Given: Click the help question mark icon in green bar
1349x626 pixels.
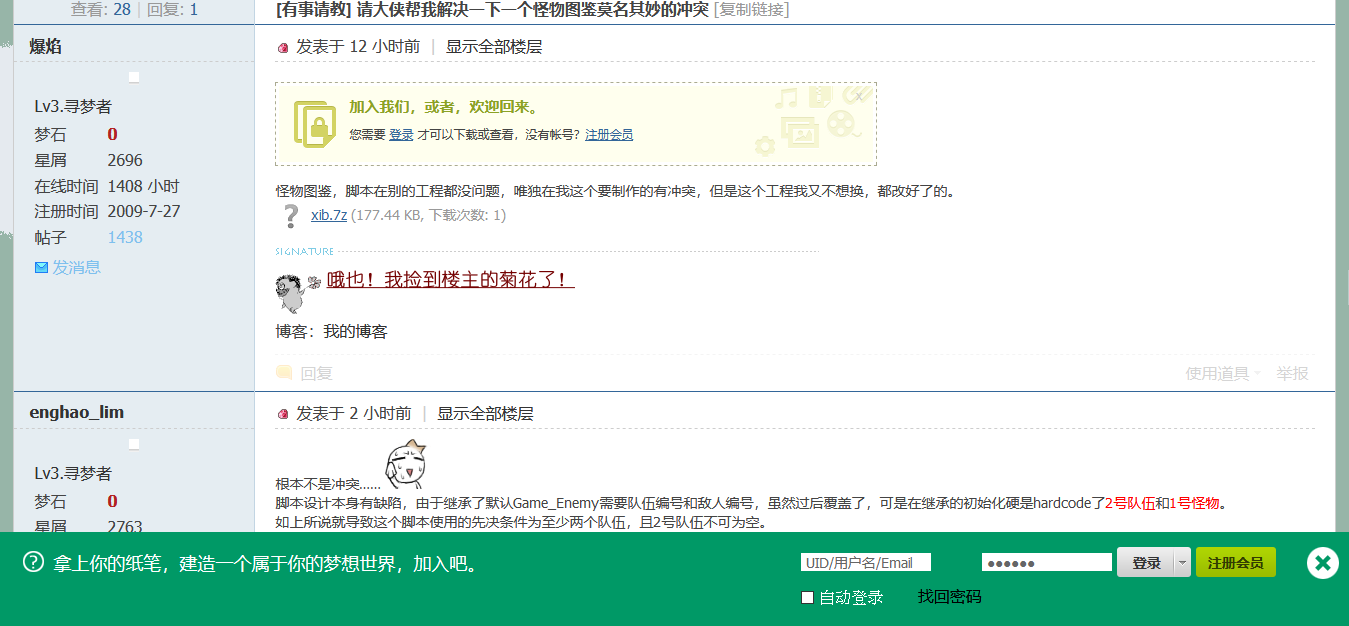Looking at the screenshot, I should [x=33, y=562].
